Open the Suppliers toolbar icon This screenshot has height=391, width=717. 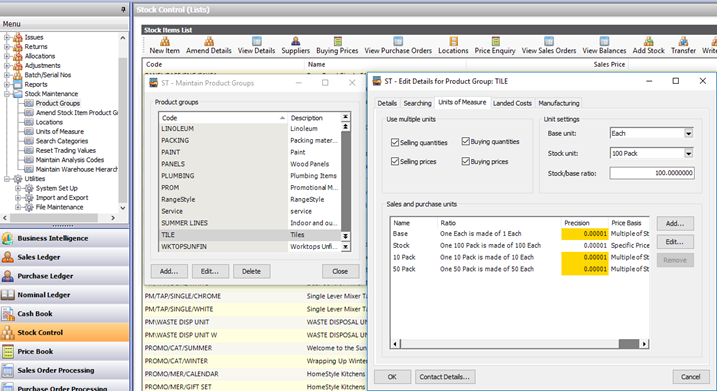(295, 46)
